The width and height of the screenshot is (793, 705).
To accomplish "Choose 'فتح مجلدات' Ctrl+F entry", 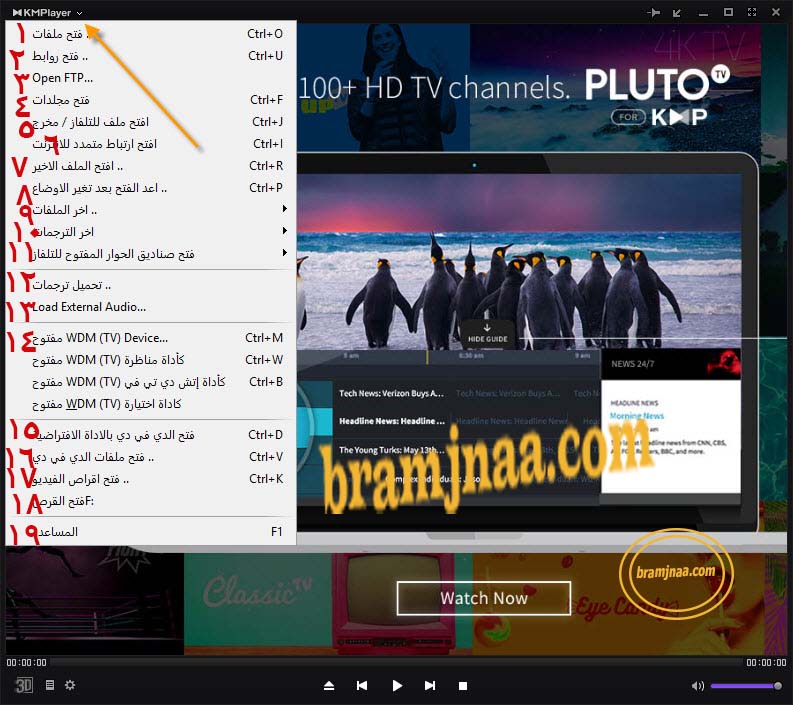I will point(151,100).
